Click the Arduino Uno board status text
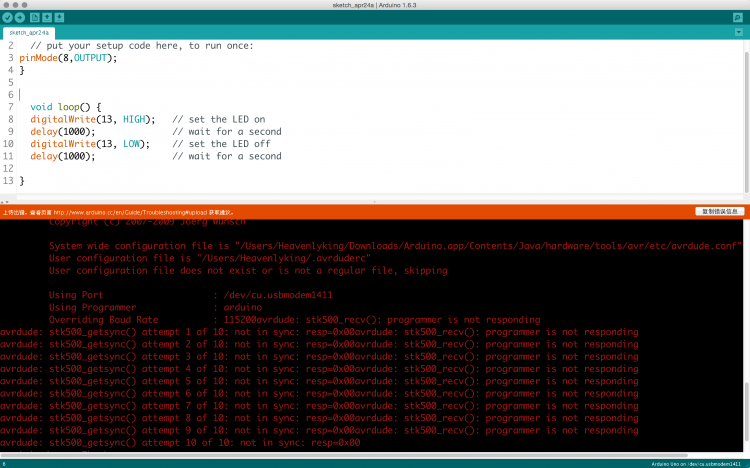 [697, 464]
